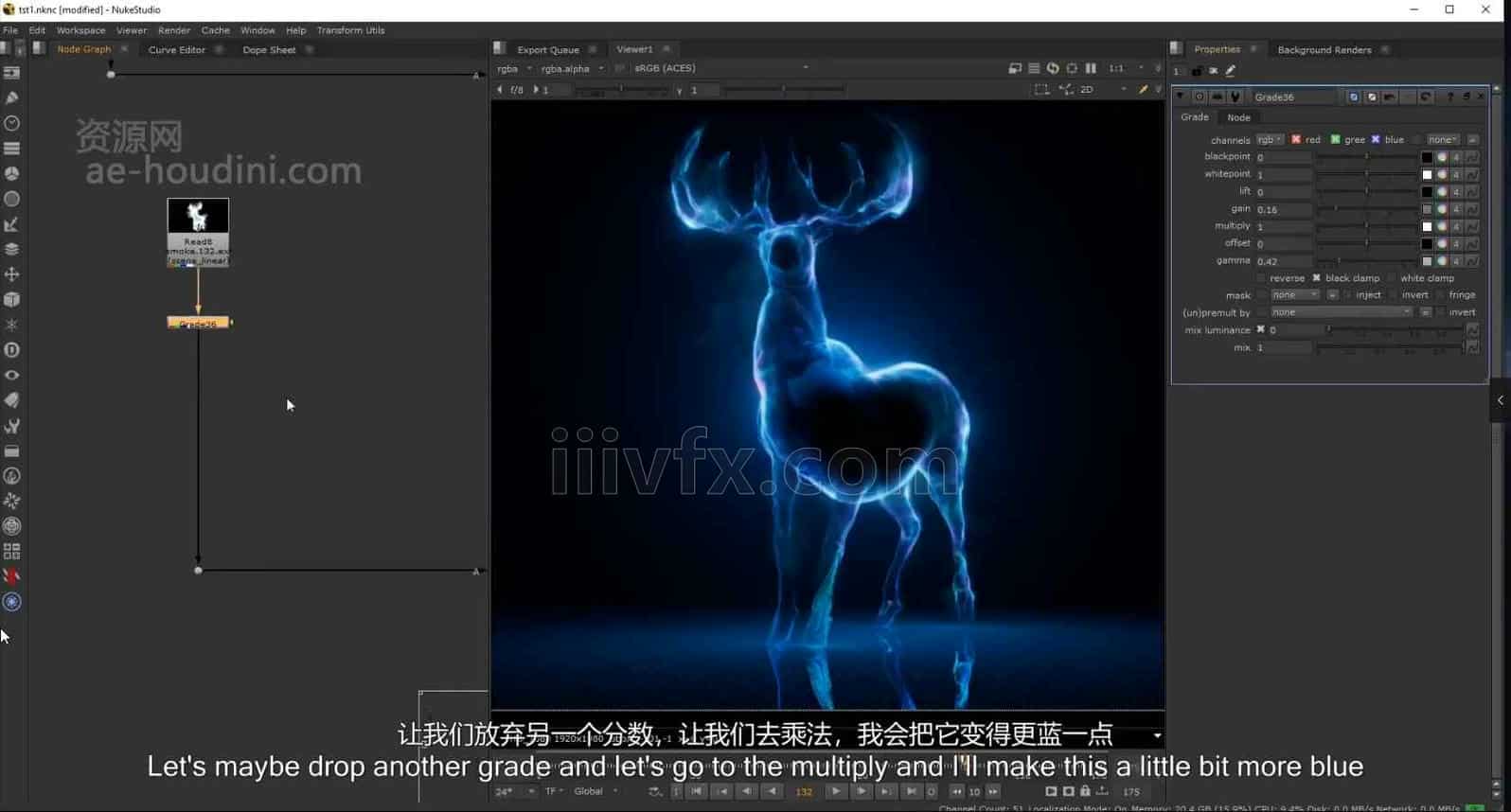Open the (un)premult by dropdown
The height and width of the screenshot is (812, 1511).
click(1342, 312)
